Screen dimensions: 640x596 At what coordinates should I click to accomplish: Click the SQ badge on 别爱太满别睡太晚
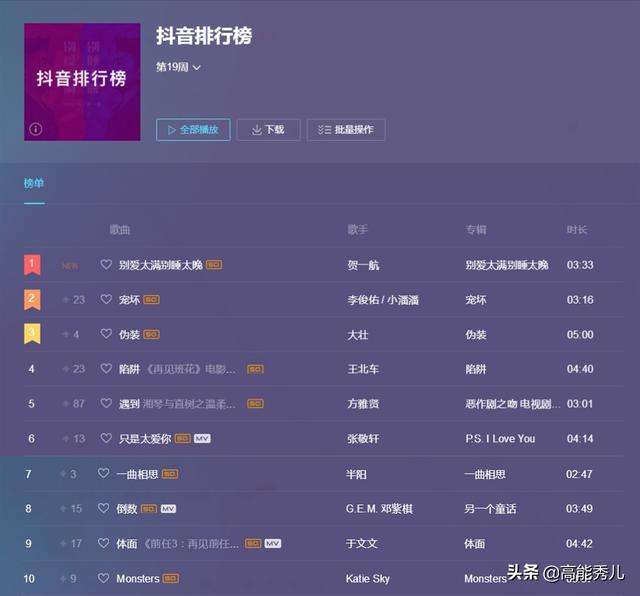pyautogui.click(x=214, y=265)
